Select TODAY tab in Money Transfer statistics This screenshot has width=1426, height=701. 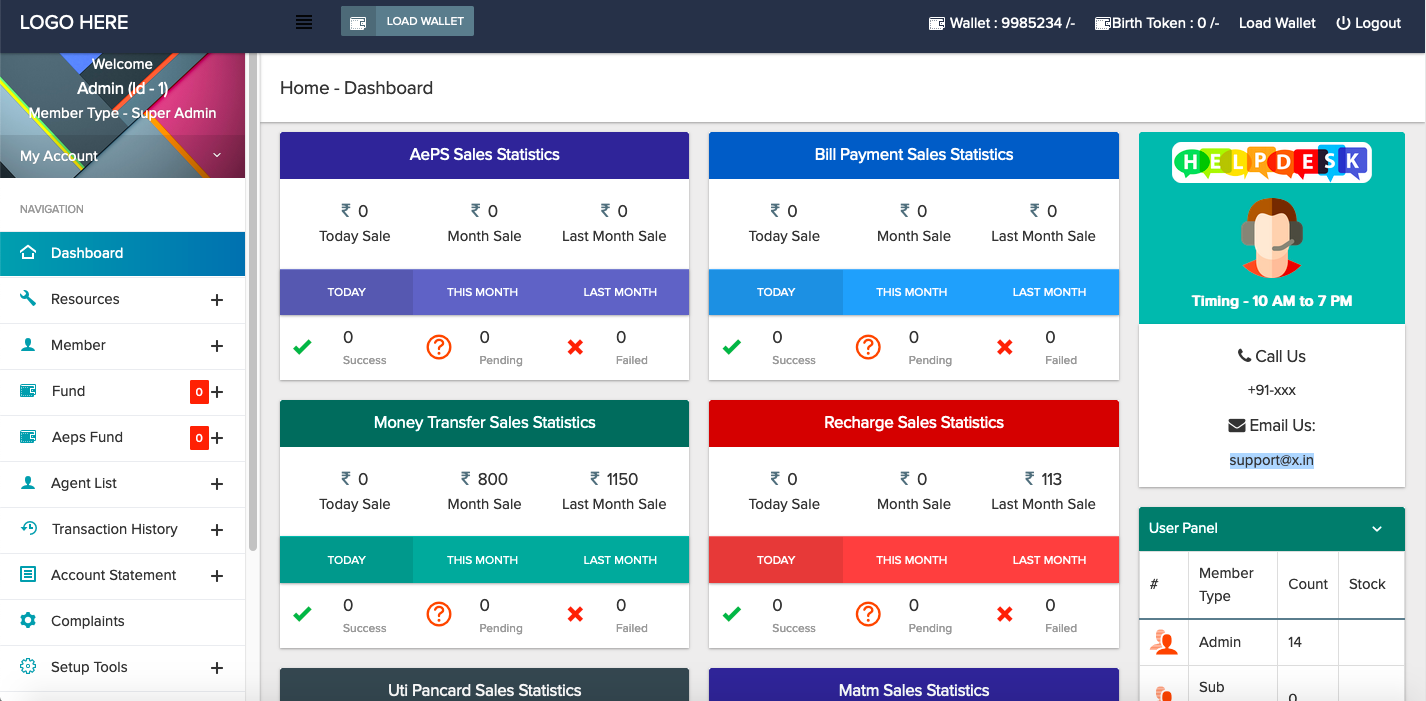[346, 560]
